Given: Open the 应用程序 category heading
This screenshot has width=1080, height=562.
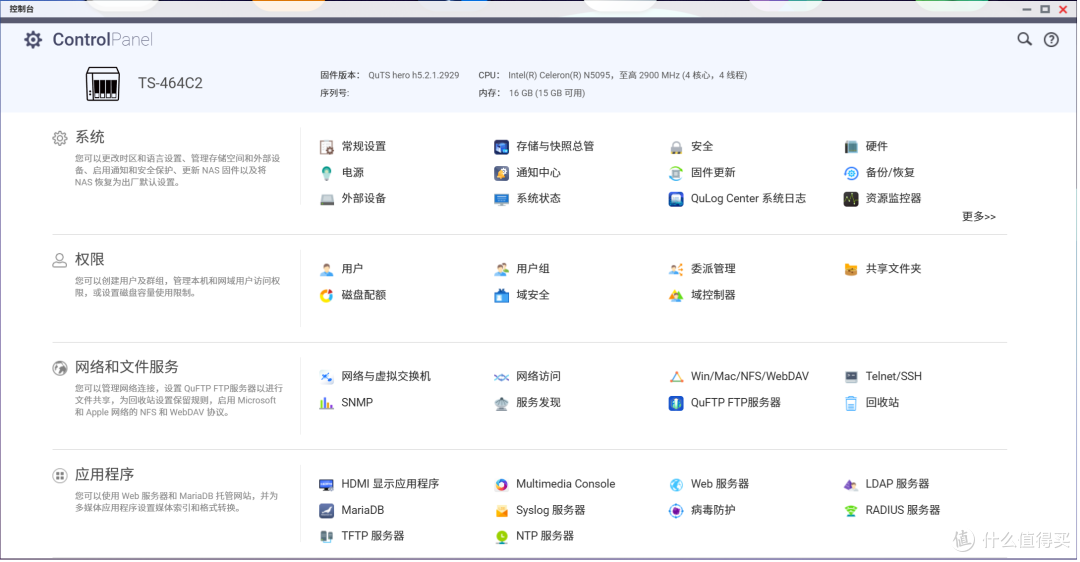Looking at the screenshot, I should (105, 475).
